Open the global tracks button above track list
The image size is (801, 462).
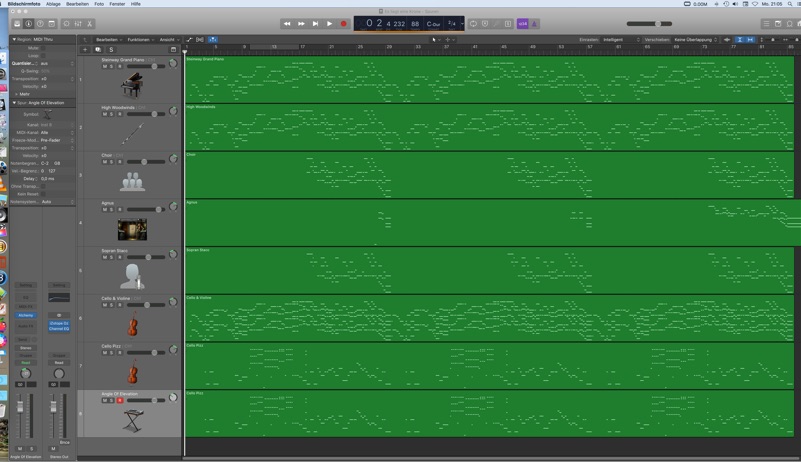click(173, 50)
